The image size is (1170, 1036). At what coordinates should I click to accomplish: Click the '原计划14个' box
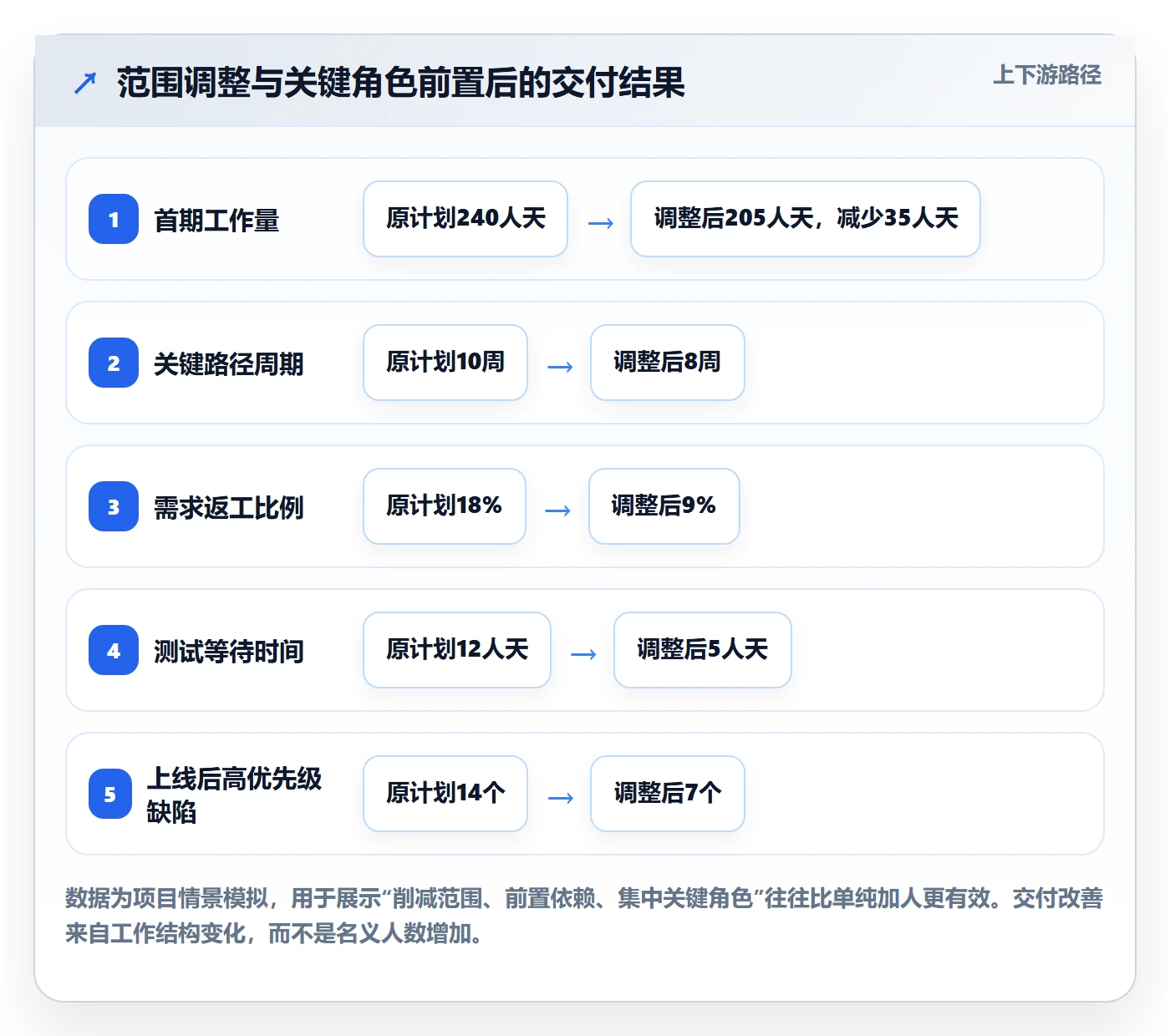[x=445, y=794]
